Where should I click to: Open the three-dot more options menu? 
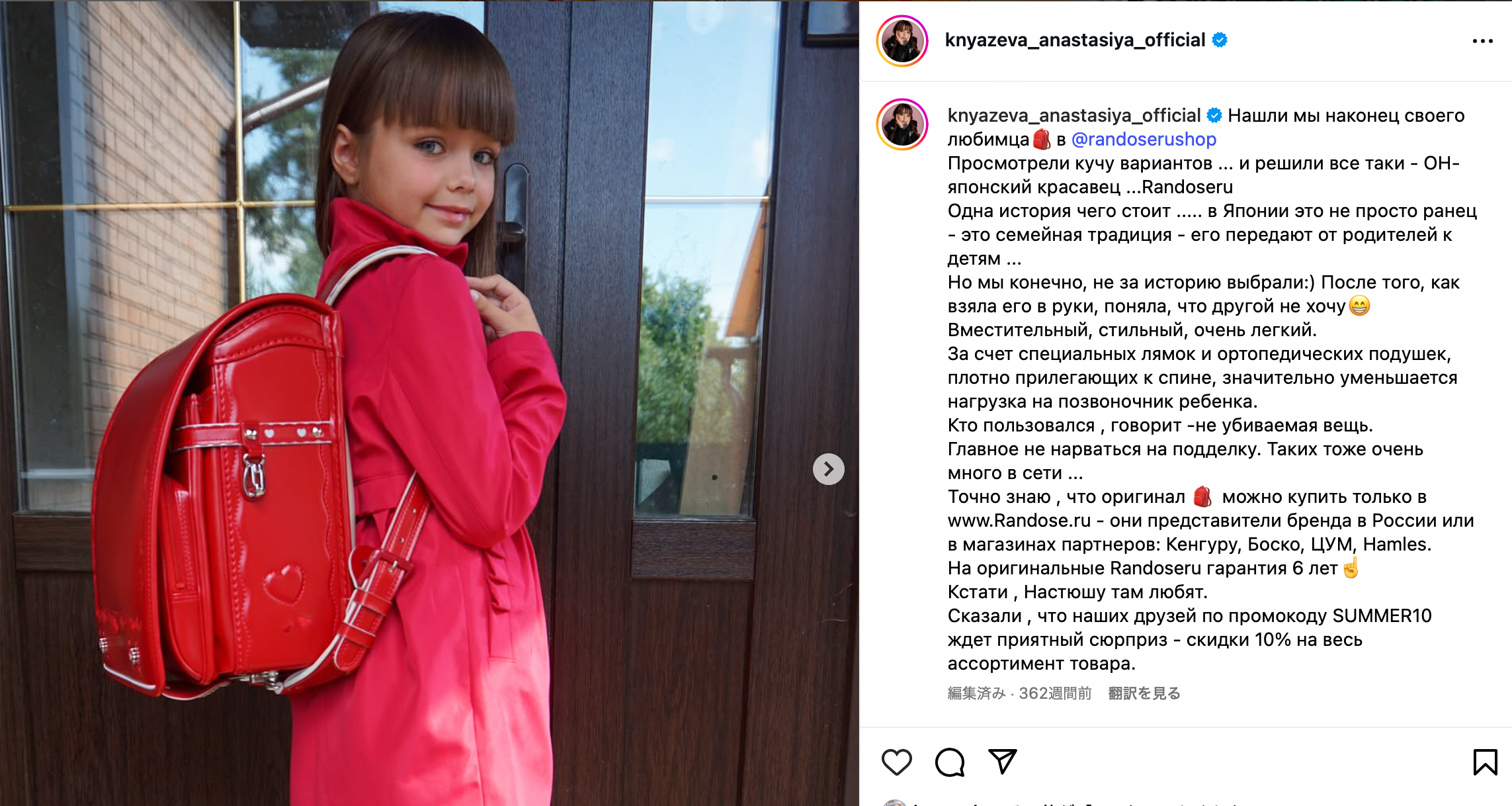[1482, 41]
